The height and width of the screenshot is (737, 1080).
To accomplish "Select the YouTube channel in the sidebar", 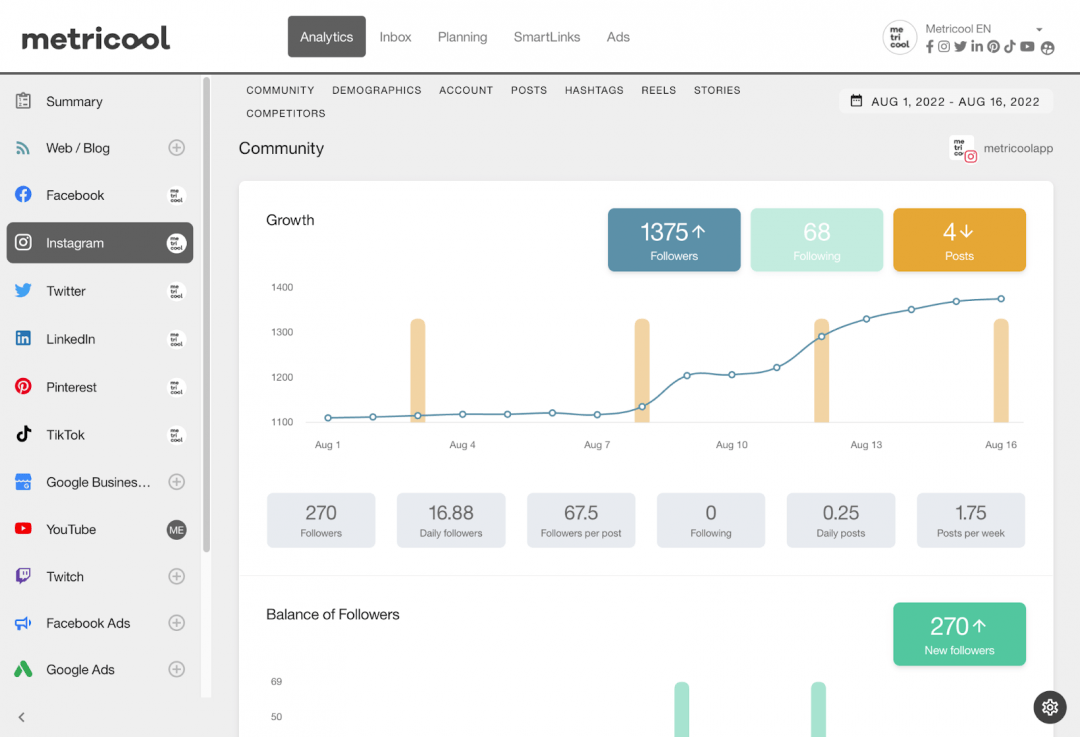I will click(70, 529).
